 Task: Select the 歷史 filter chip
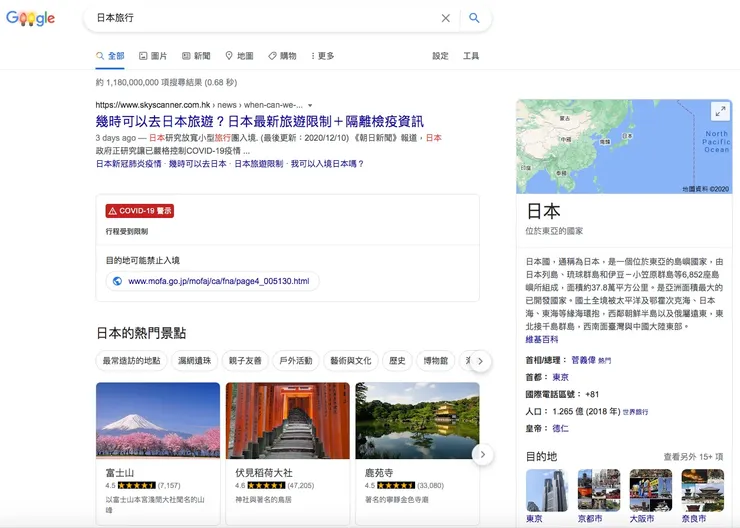point(397,361)
